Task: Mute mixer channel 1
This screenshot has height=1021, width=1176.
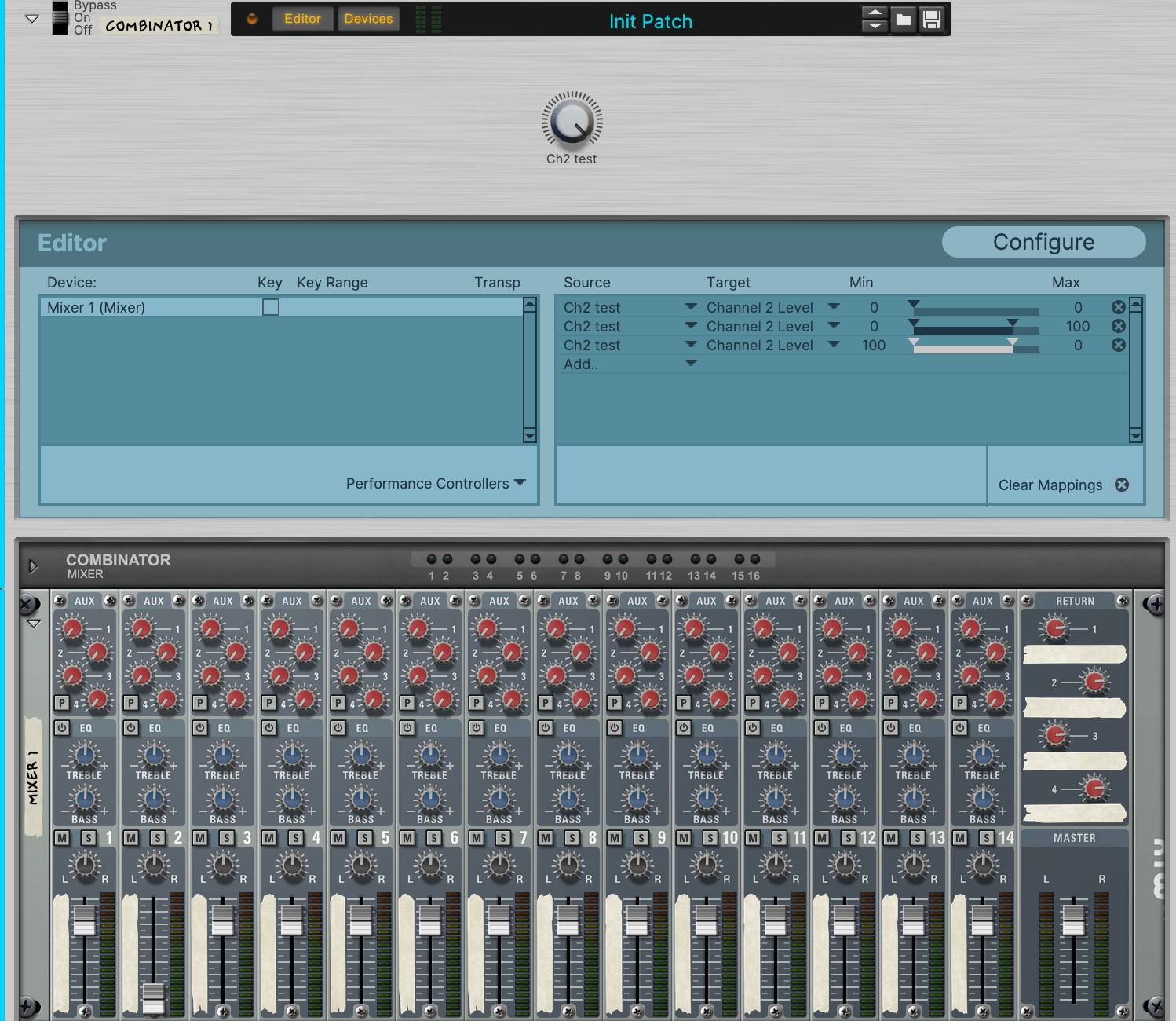Action: [x=62, y=838]
